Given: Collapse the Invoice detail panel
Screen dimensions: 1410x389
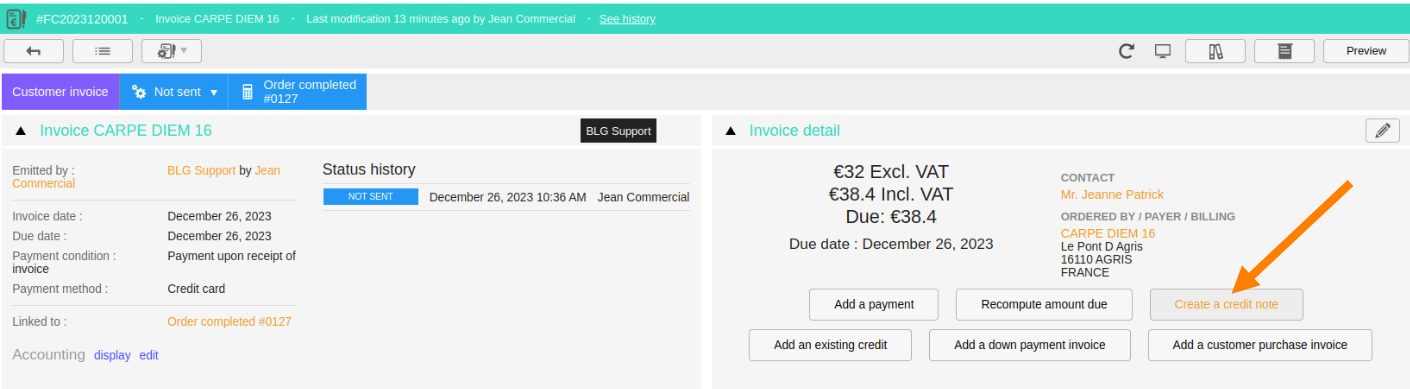Looking at the screenshot, I should tap(730, 131).
